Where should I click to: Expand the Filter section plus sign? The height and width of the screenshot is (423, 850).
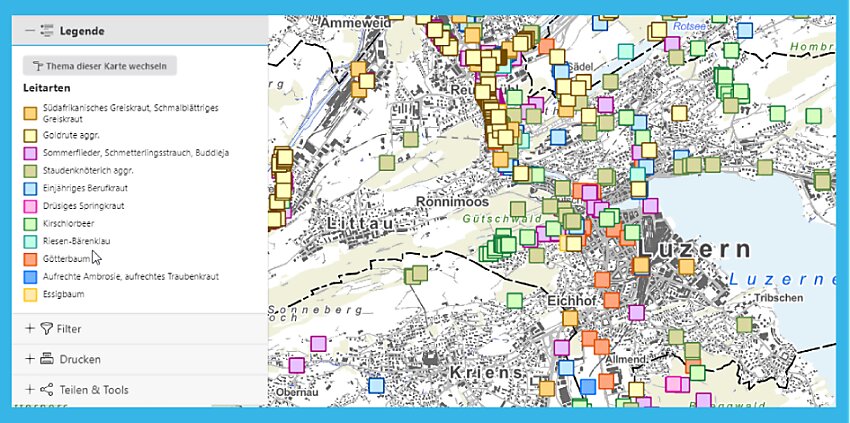pos(30,329)
